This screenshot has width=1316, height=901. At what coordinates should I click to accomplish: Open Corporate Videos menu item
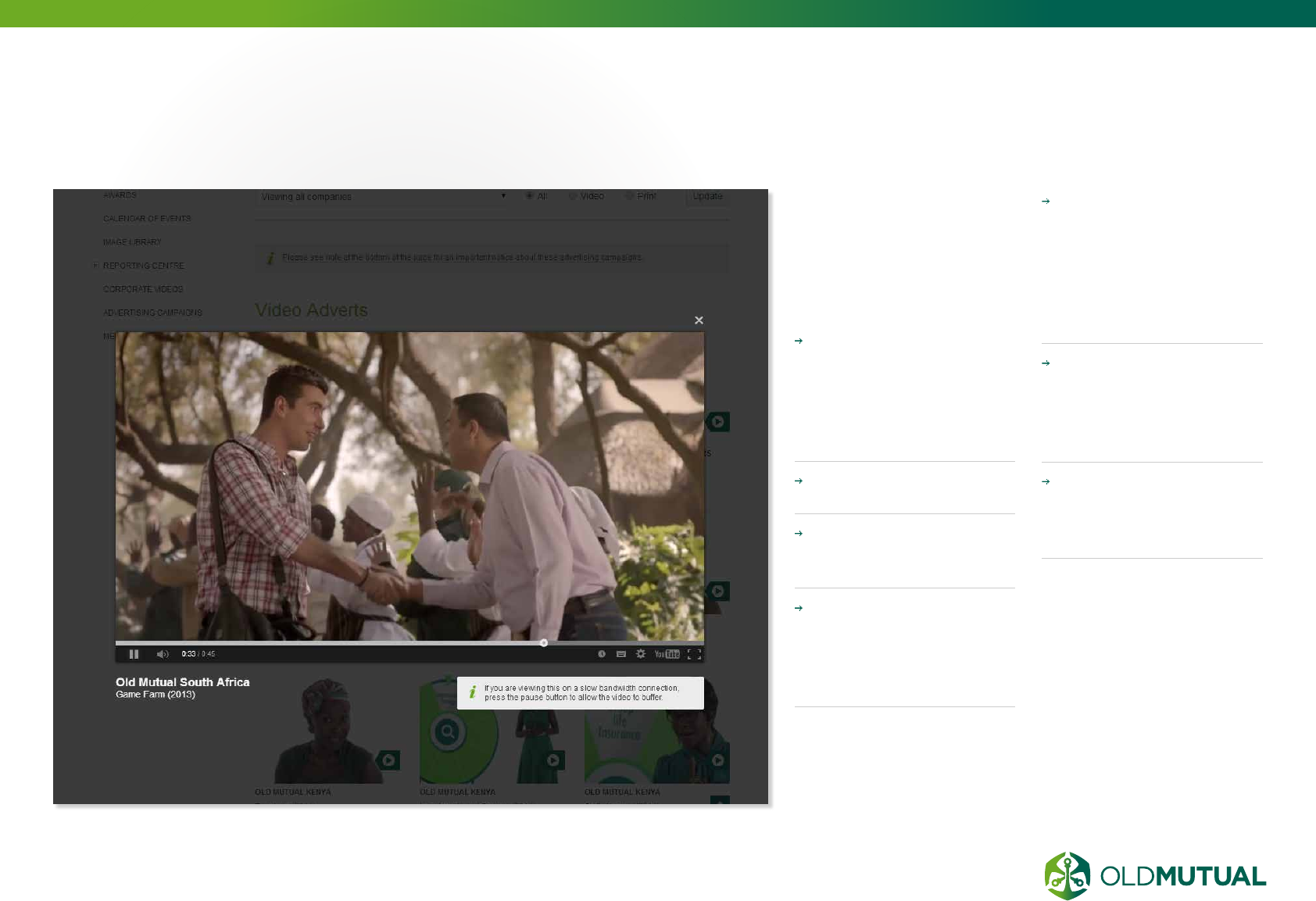[x=143, y=289]
